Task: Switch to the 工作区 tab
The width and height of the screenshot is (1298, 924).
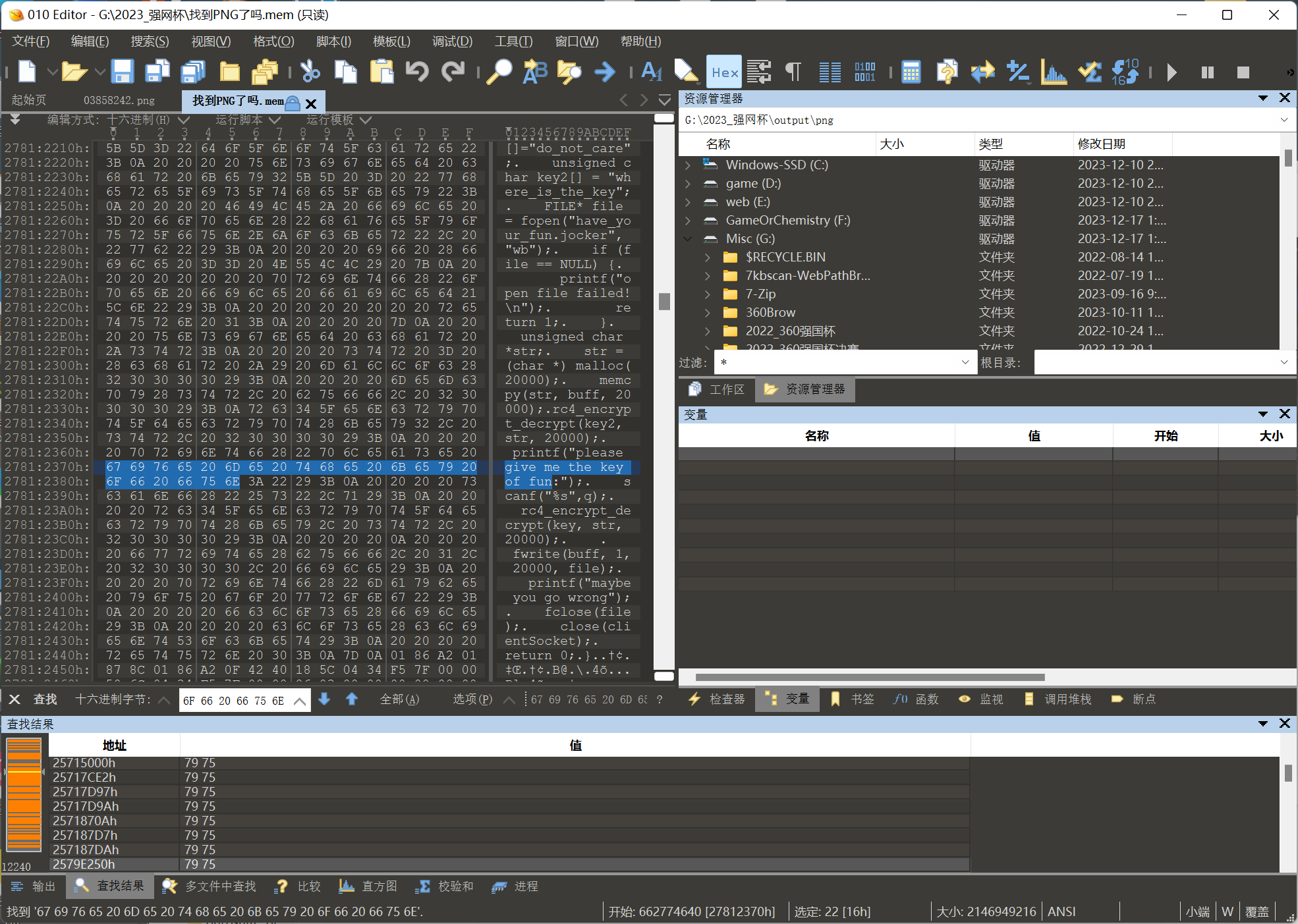Action: (x=718, y=389)
